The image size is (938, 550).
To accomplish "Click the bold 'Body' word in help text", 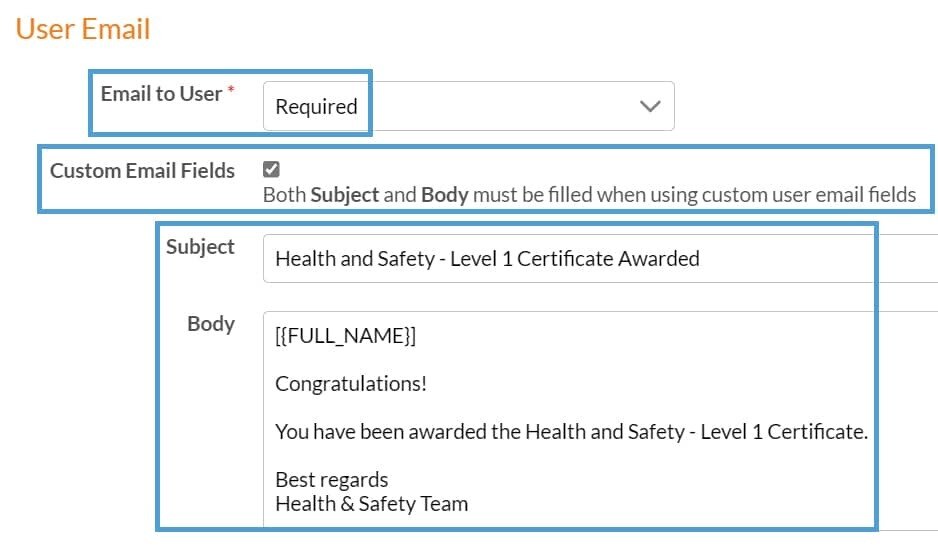I will click(x=444, y=195).
